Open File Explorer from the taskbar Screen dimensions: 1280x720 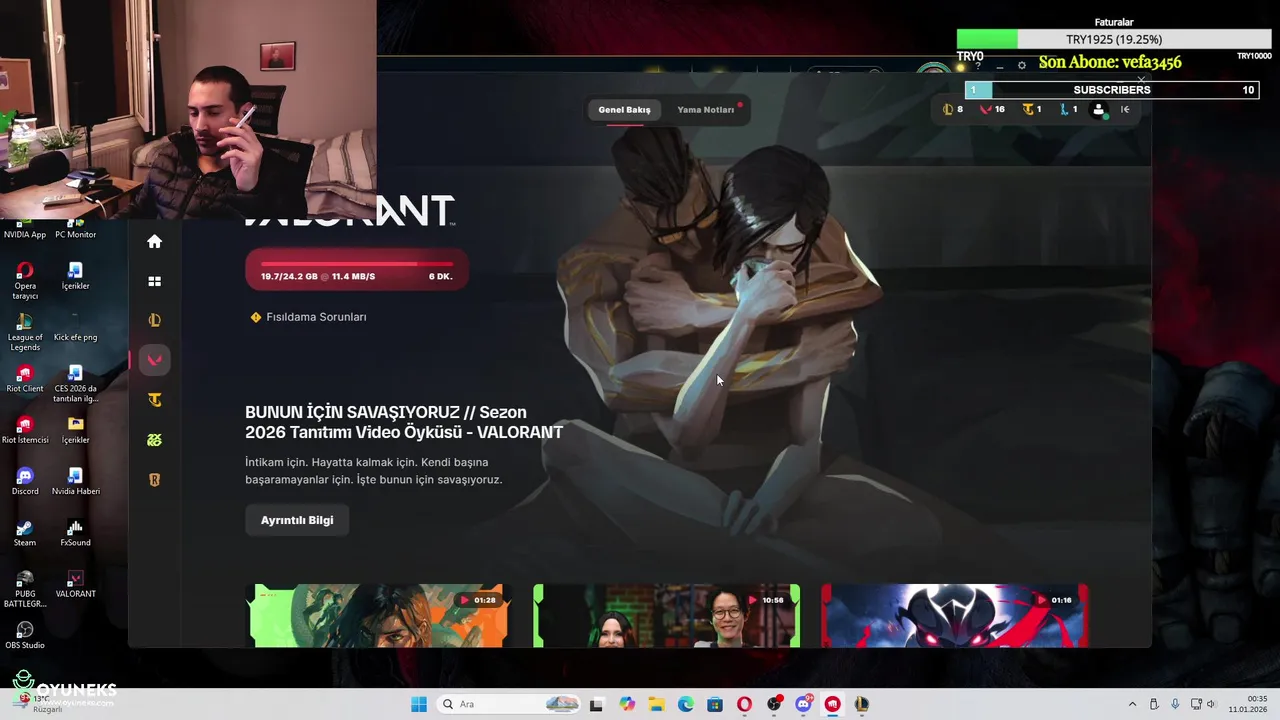click(656, 704)
